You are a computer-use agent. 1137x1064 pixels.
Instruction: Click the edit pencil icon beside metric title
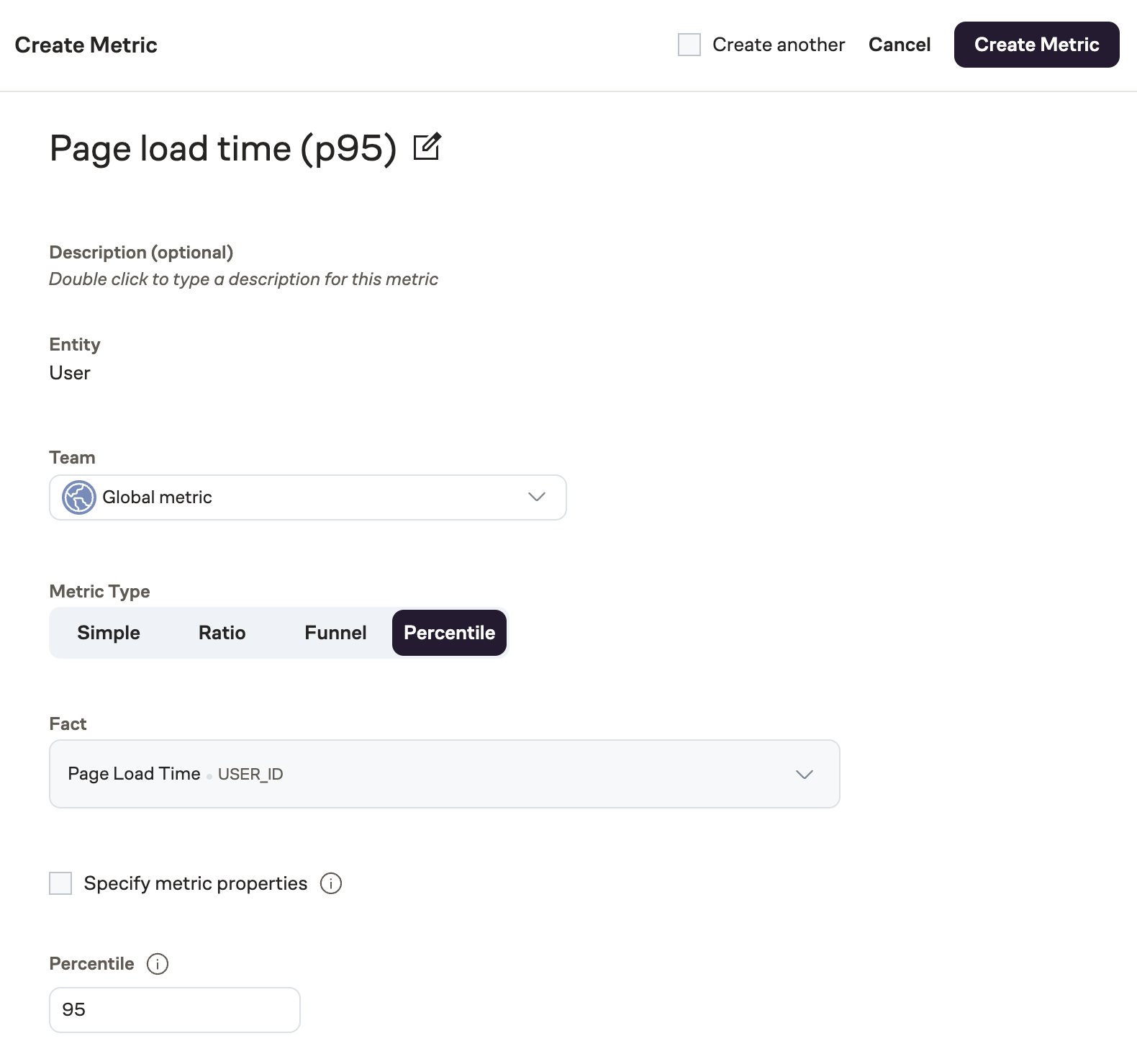427,147
